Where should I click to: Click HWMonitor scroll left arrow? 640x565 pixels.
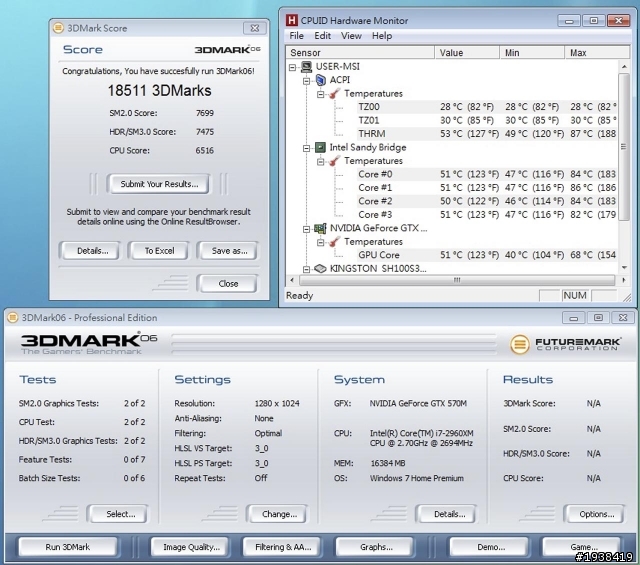[x=292, y=280]
